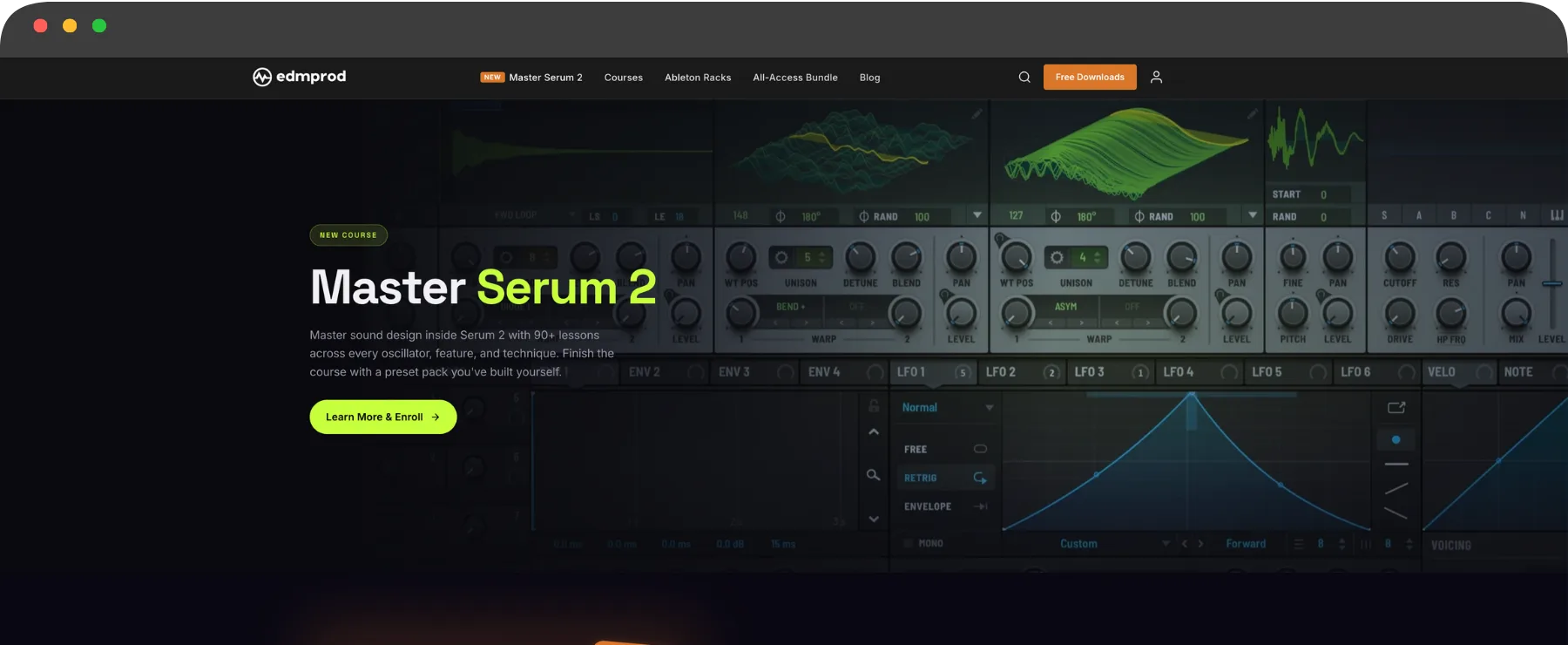Open the site search magnifier icon

(x=1024, y=77)
